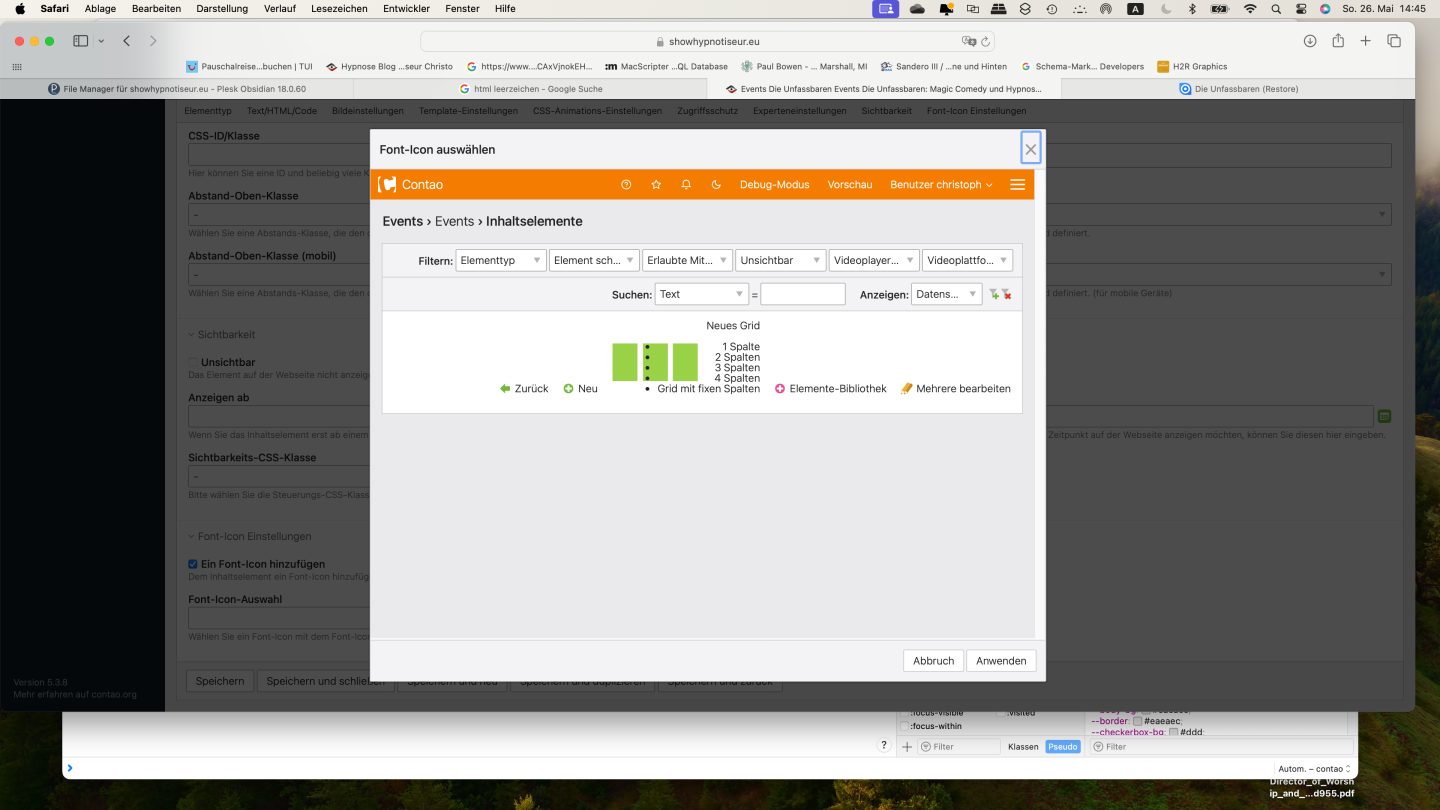This screenshot has height=810, width=1440.
Task: Click the Anwenden button
Action: point(1000,661)
